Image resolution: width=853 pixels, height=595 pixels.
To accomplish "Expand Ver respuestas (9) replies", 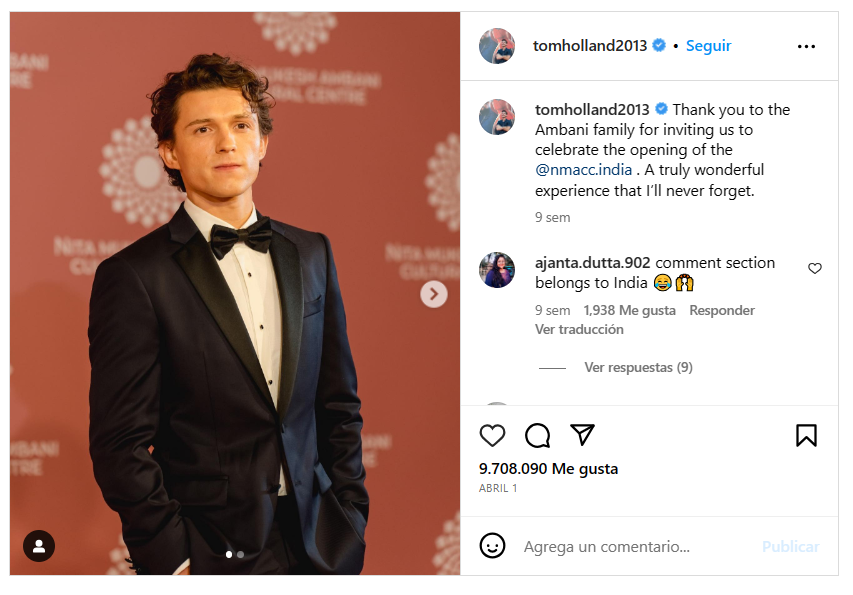I will [x=638, y=368].
